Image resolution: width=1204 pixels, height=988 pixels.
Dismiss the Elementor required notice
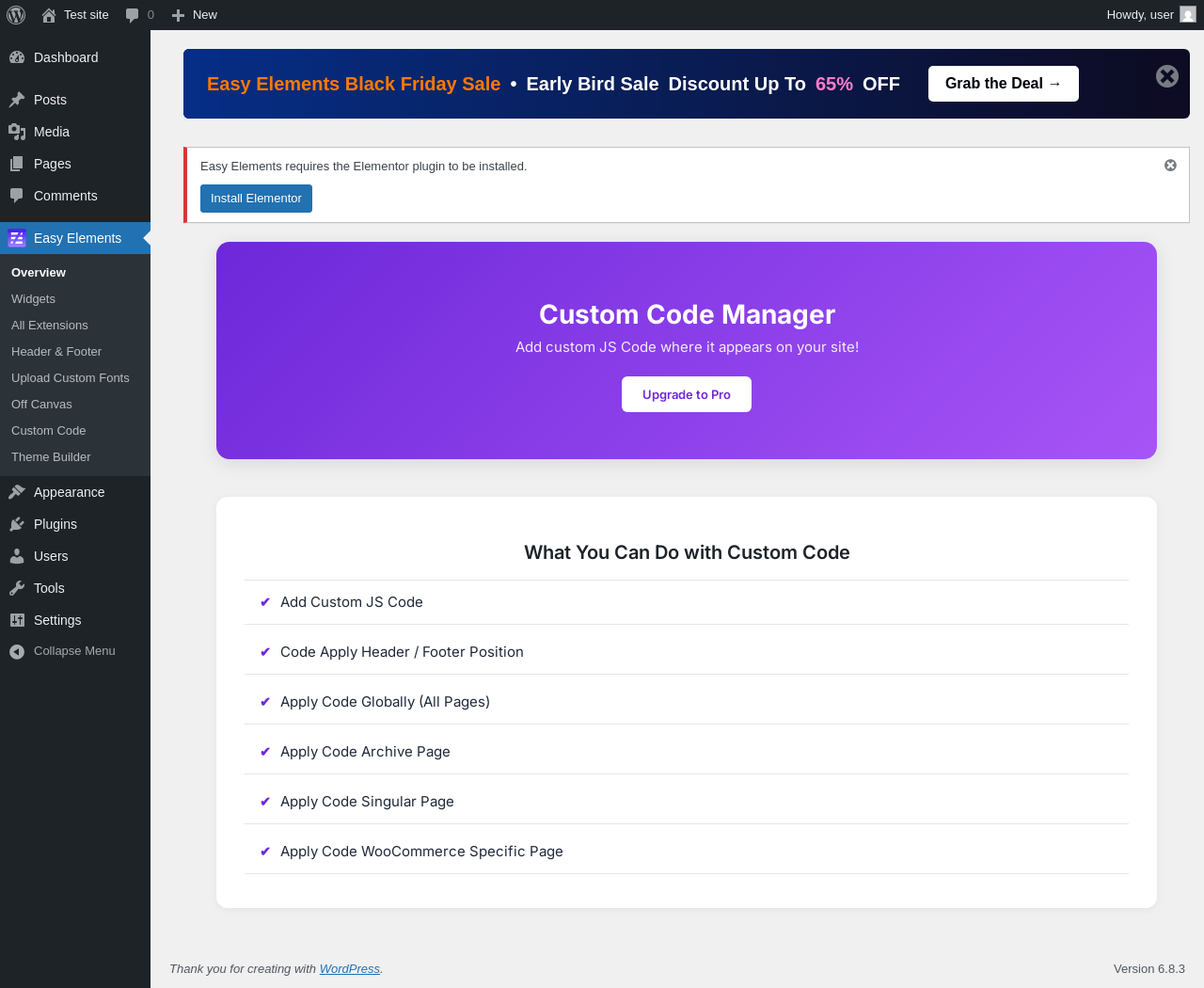coord(1170,166)
